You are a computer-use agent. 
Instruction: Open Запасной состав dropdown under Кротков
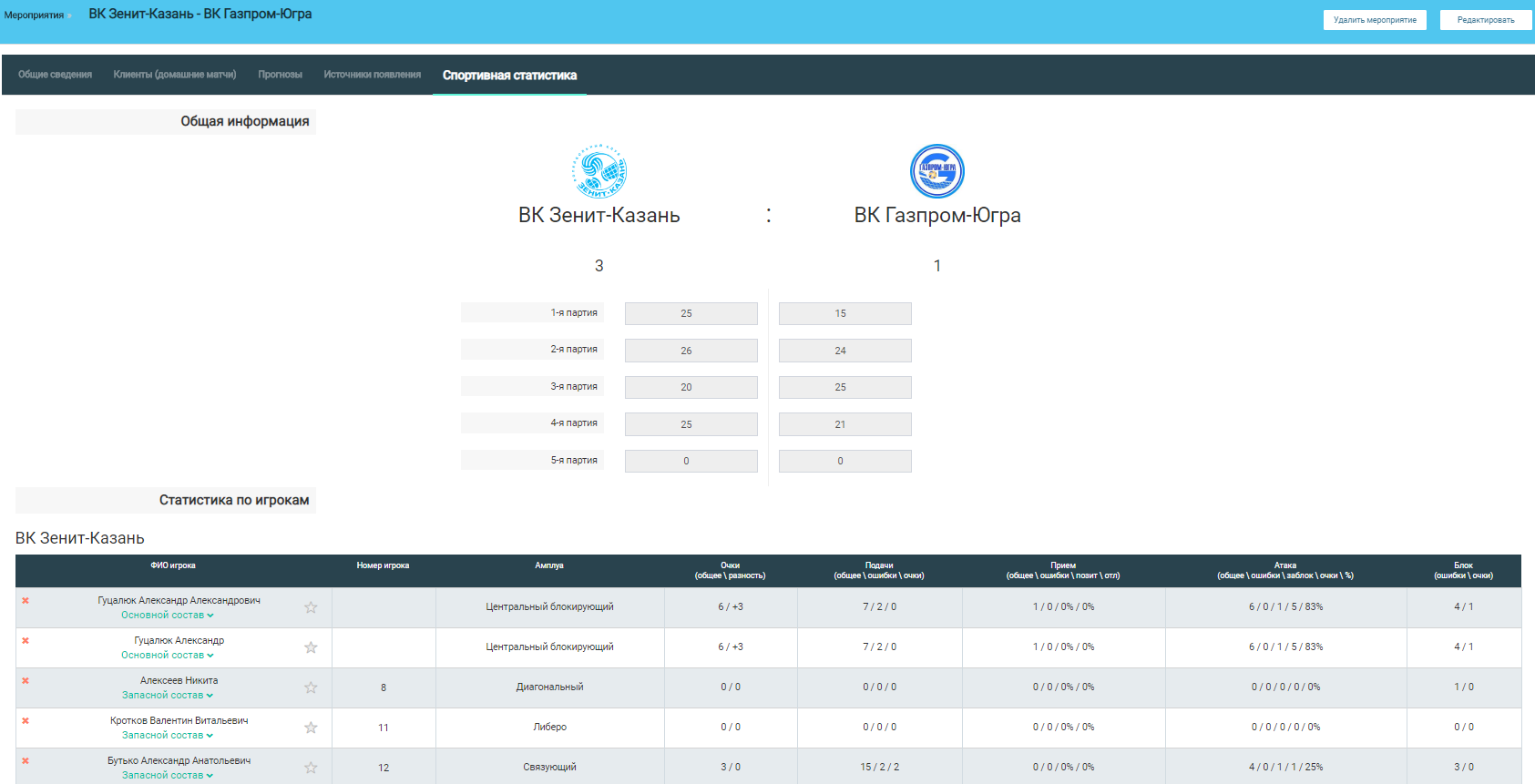pyautogui.click(x=168, y=736)
